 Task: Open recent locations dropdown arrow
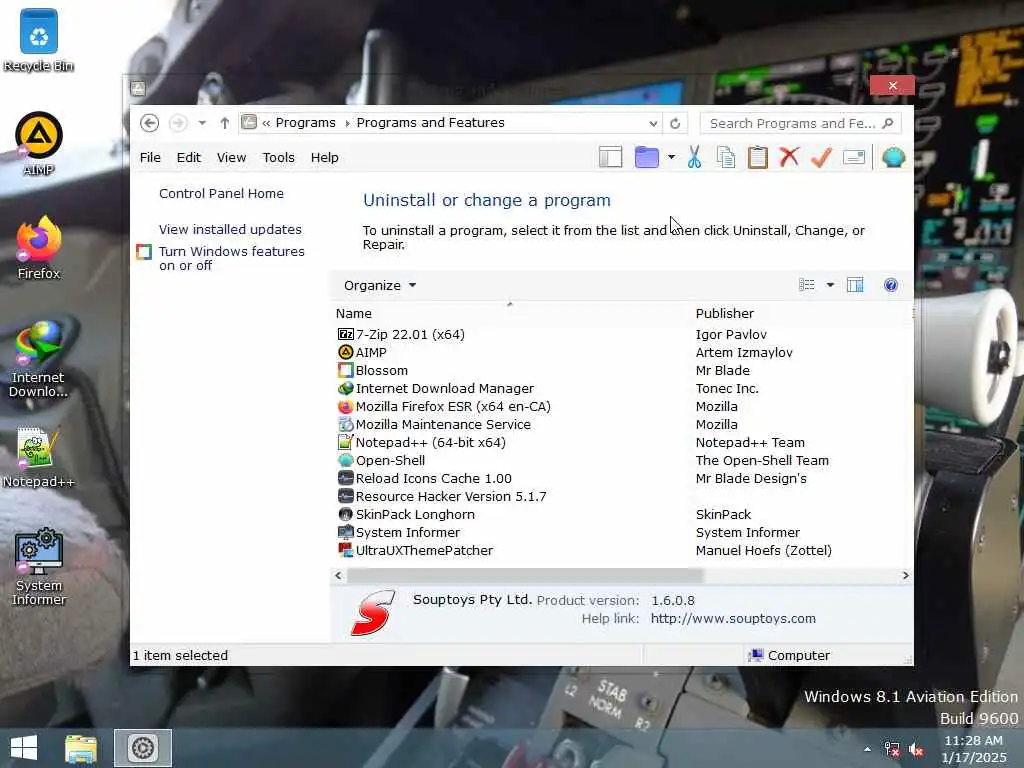[x=202, y=123]
